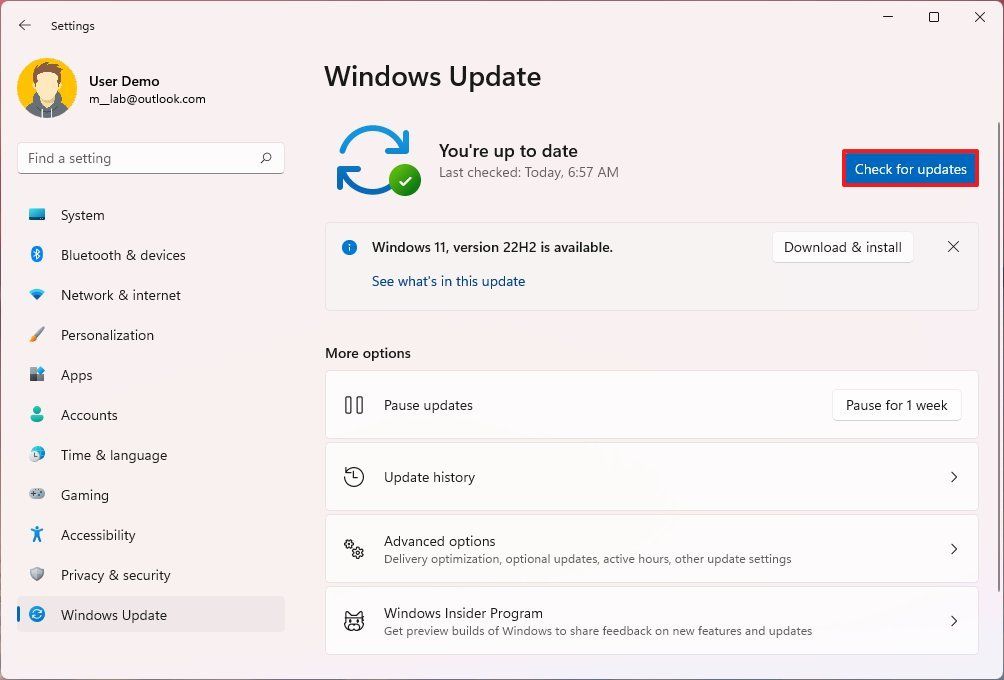Click the Windows Insider Program beetle icon
The image size is (1004, 680).
pos(353,621)
